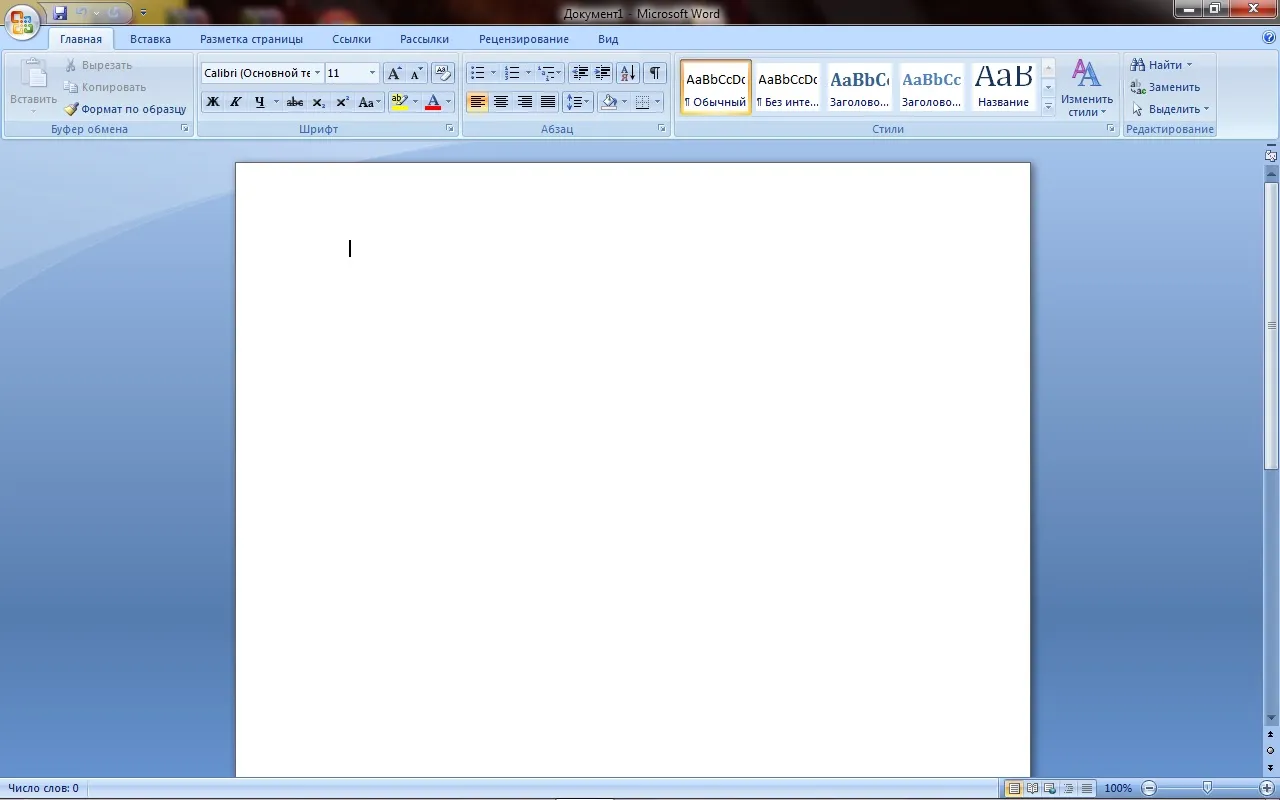
Task: Decrease paragraph indent
Action: [x=580, y=73]
